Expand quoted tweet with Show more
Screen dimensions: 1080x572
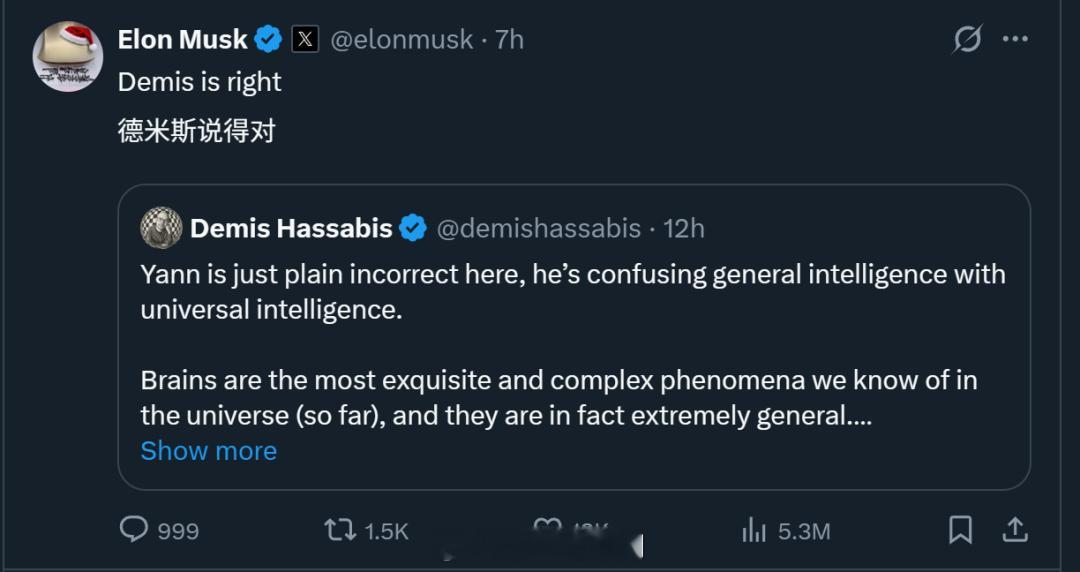pyautogui.click(x=208, y=451)
